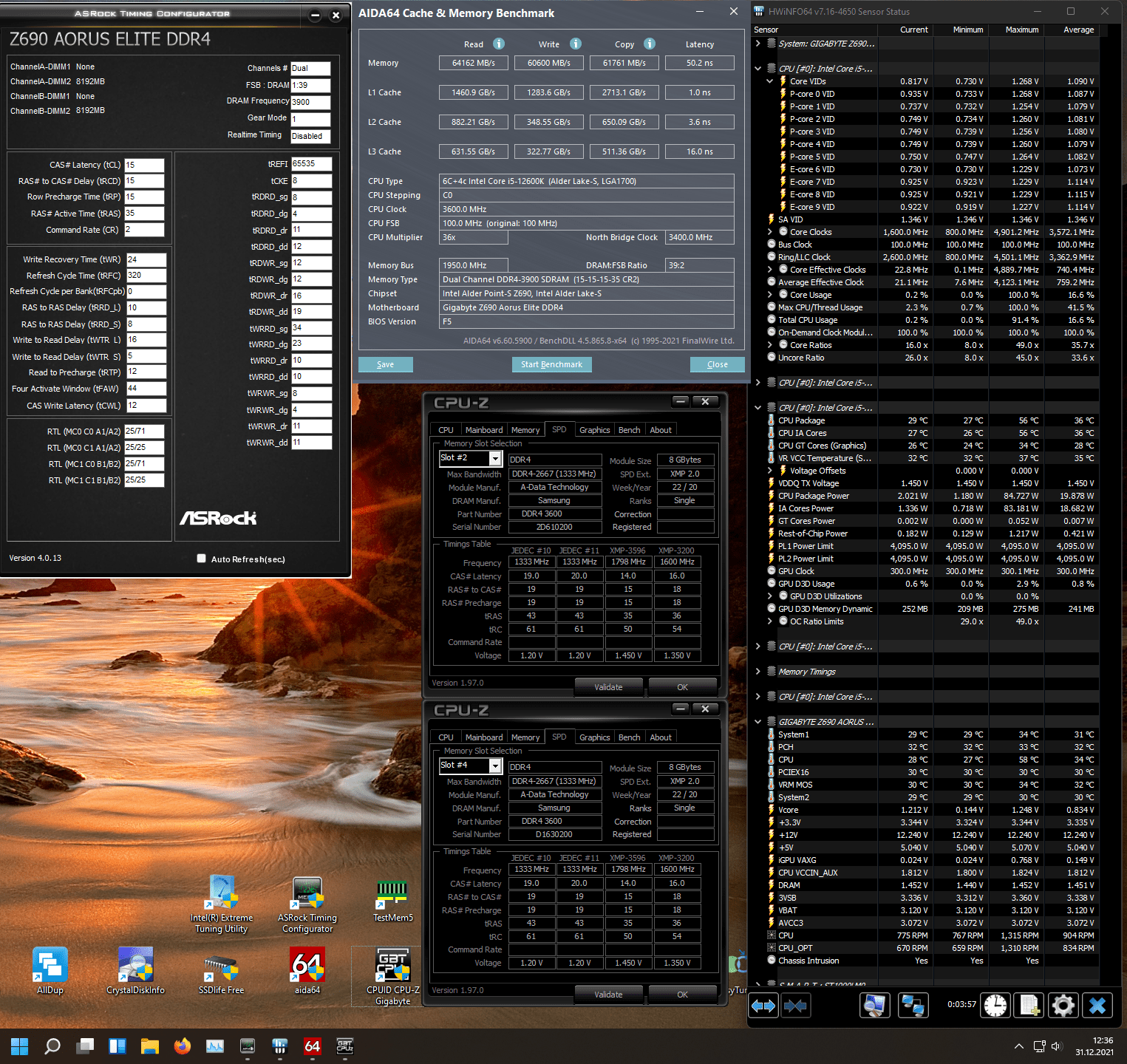Expand the Core Ratios node
1127x1064 pixels.
pyautogui.click(x=770, y=345)
